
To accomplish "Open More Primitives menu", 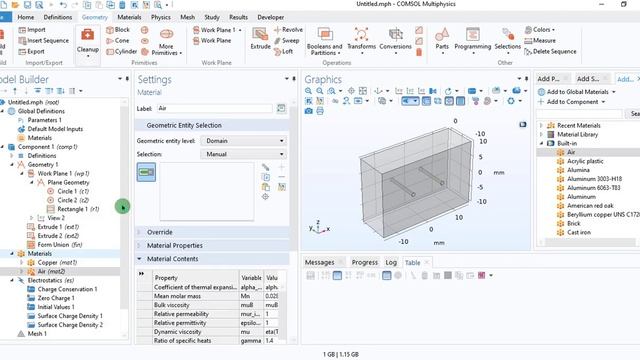I will [x=167, y=42].
